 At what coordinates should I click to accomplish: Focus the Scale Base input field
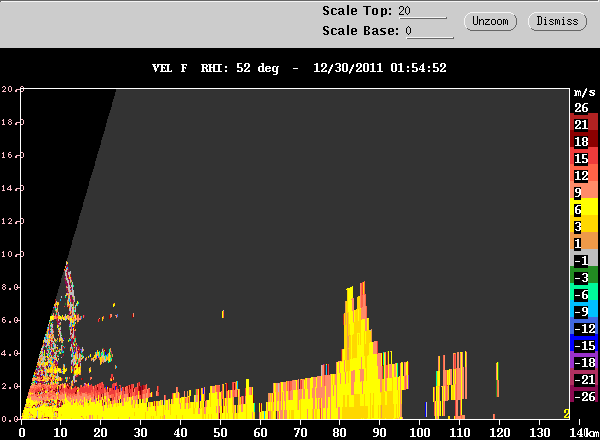(x=429, y=31)
